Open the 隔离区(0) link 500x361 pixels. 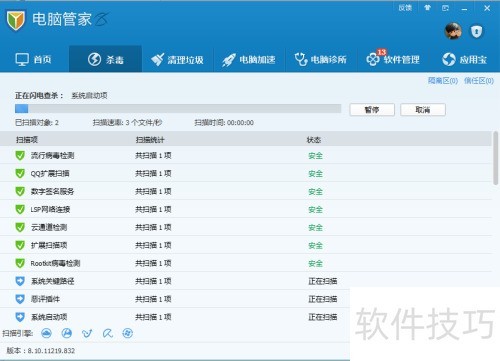click(x=443, y=81)
